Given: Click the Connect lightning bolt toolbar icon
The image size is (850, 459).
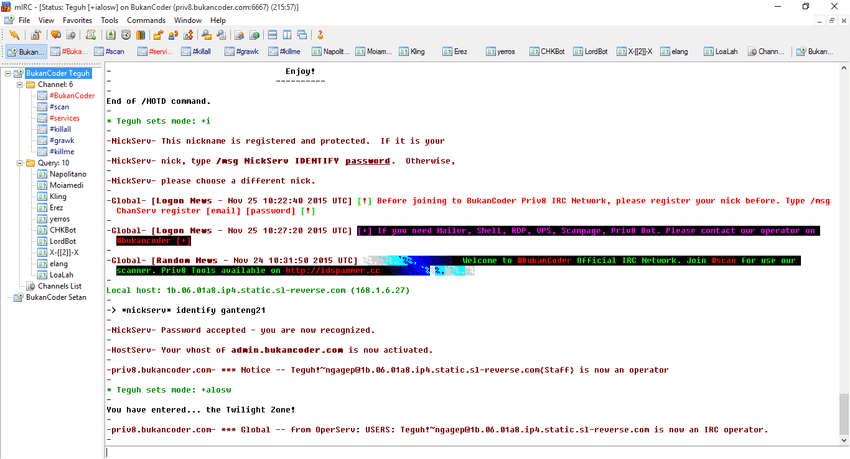Looking at the screenshot, I should pyautogui.click(x=14, y=34).
